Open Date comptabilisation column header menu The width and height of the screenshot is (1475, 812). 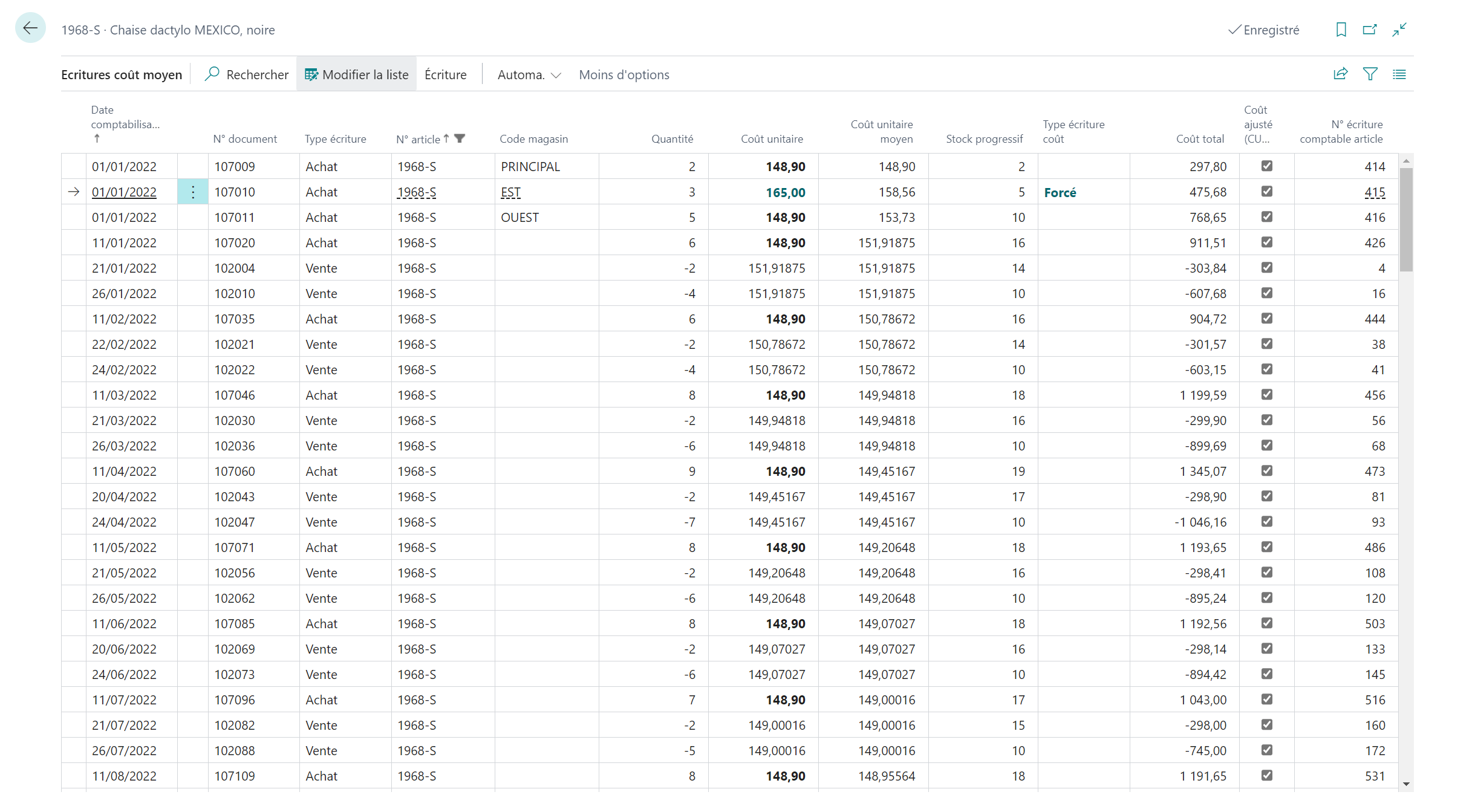[125, 124]
